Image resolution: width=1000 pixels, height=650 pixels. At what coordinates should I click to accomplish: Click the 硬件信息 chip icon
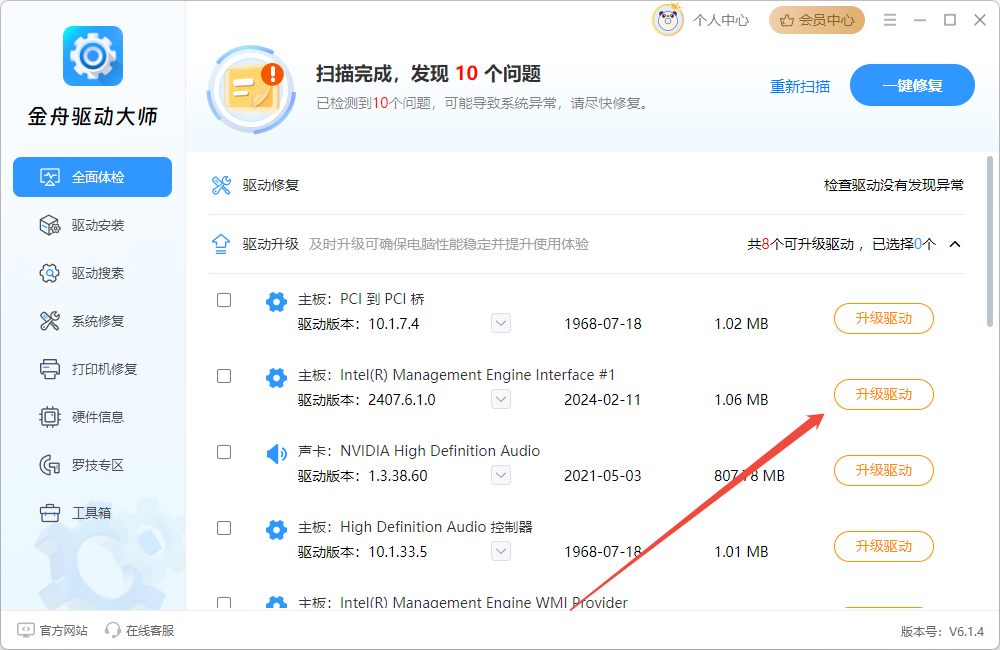(50, 417)
